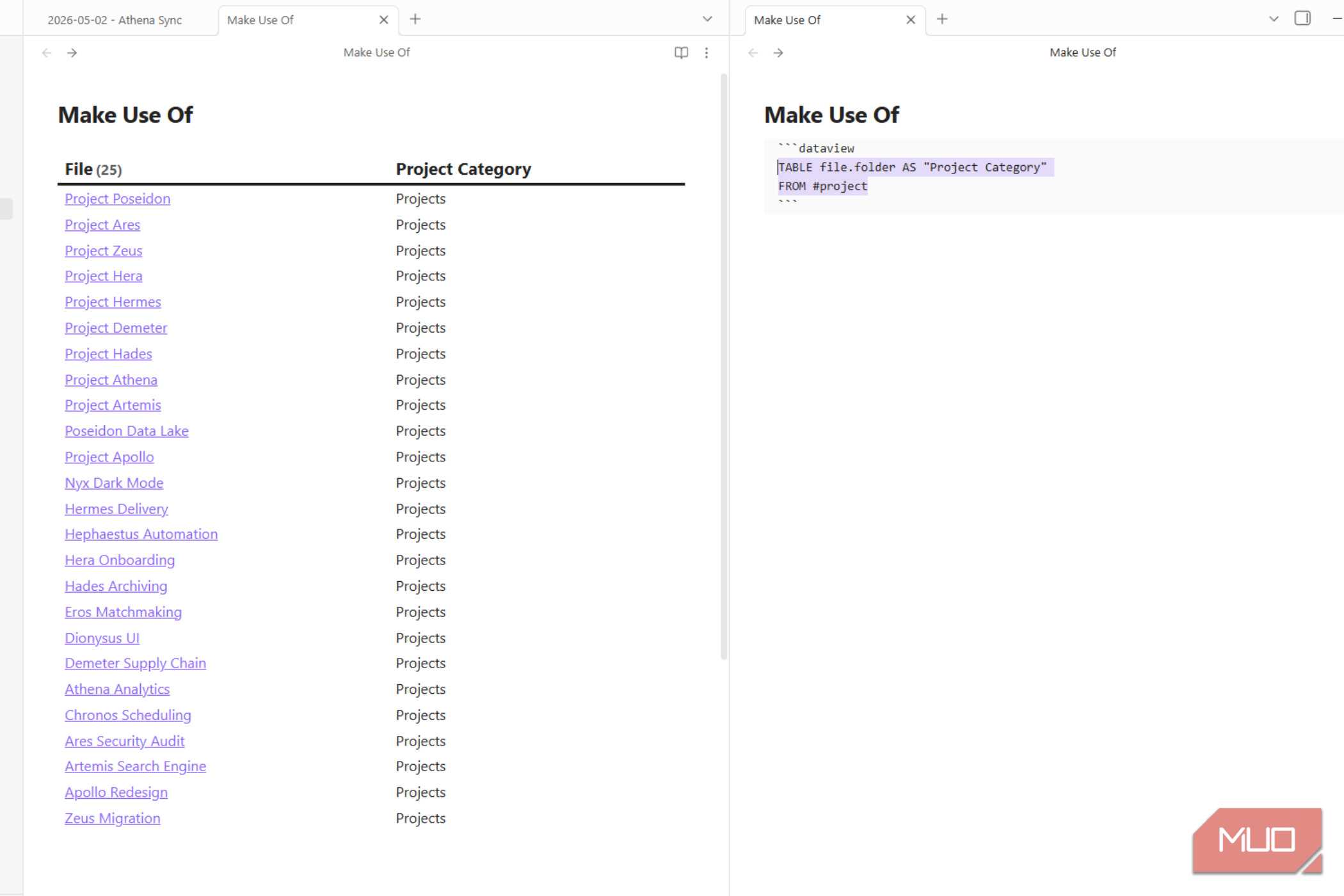Viewport: 1344px width, 896px height.
Task: Open Poseidon Data Lake link
Action: 127,431
